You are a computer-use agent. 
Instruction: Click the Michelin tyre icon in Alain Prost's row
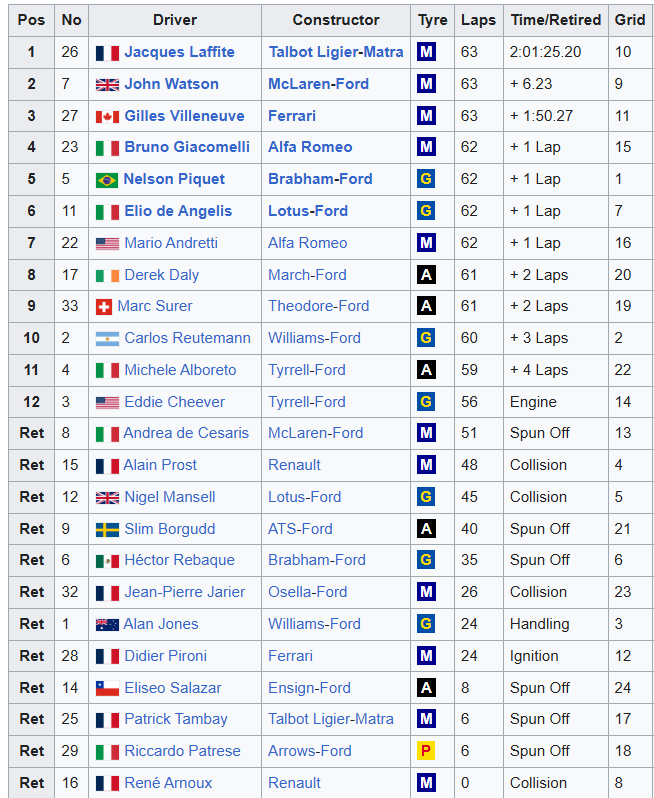(426, 465)
